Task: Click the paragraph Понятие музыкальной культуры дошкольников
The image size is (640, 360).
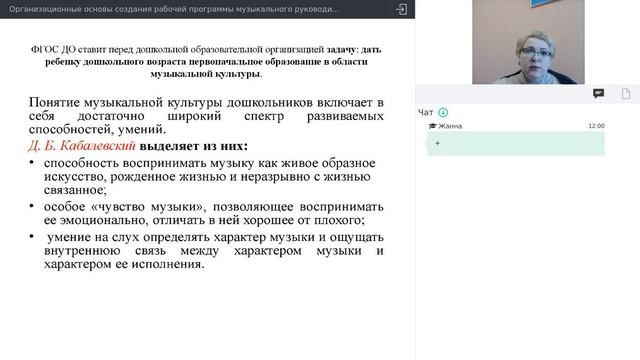Action: pos(206,116)
